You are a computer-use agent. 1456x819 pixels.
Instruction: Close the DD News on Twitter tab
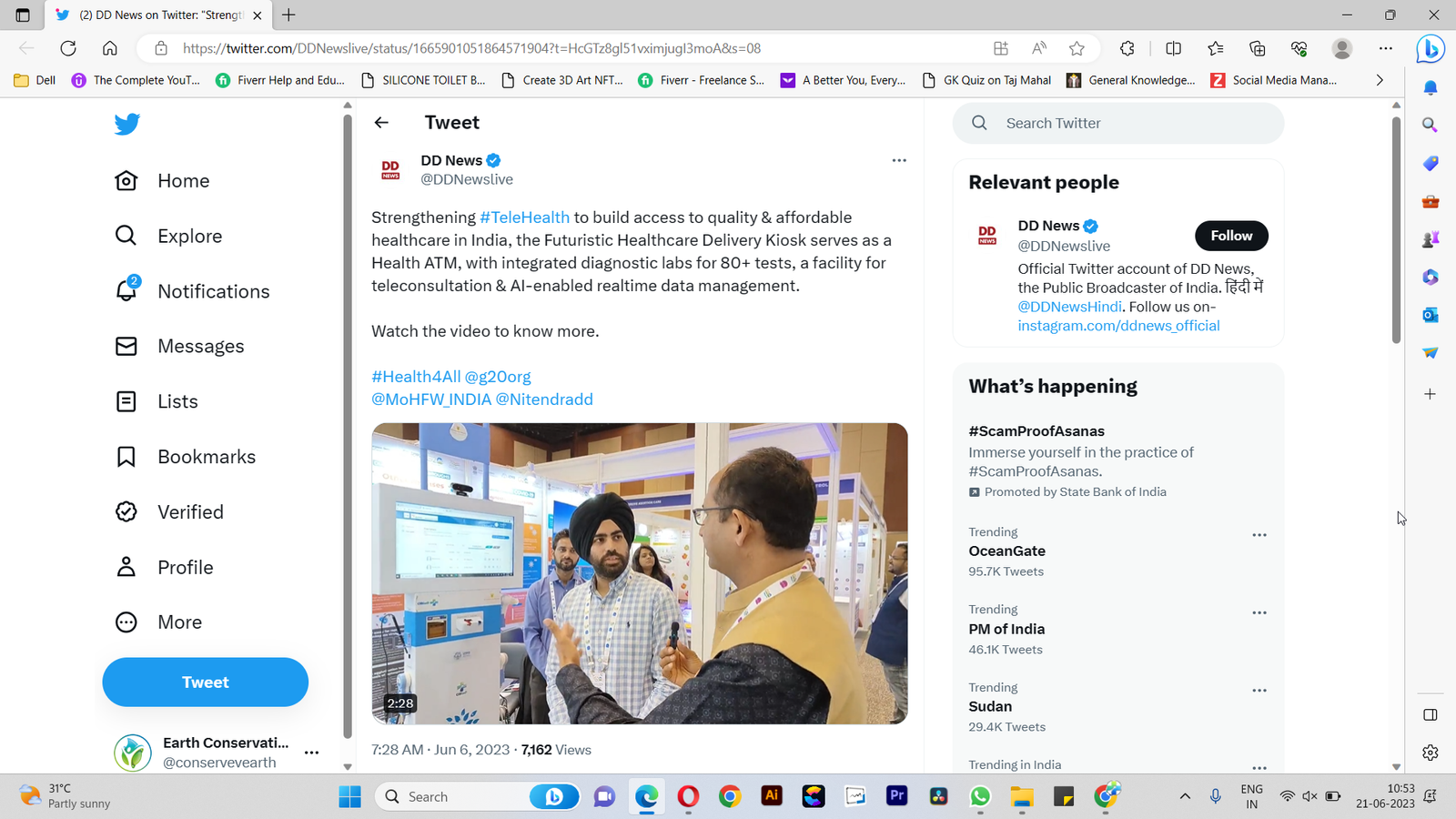[x=258, y=15]
